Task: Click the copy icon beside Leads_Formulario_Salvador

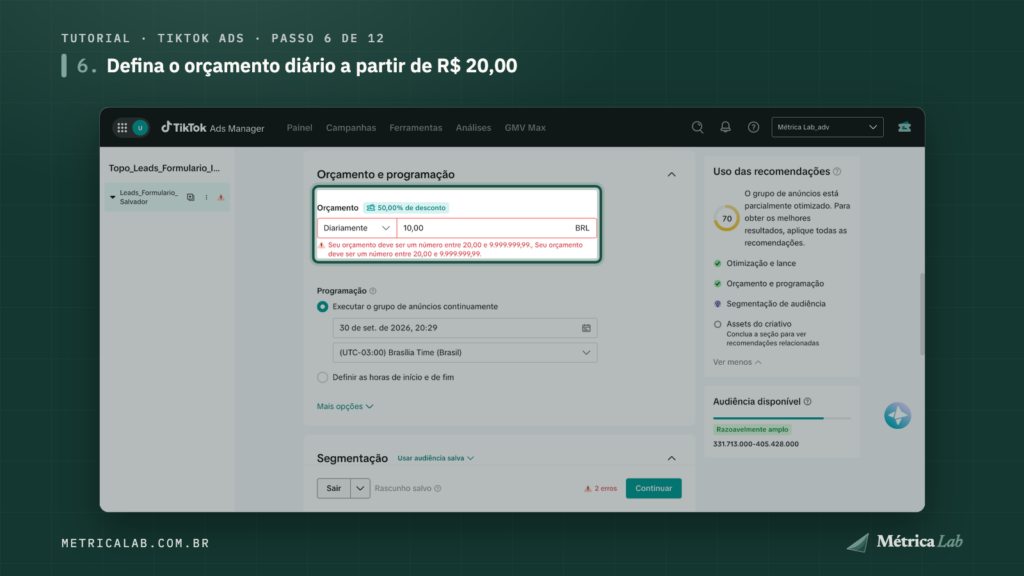Action: [191, 197]
